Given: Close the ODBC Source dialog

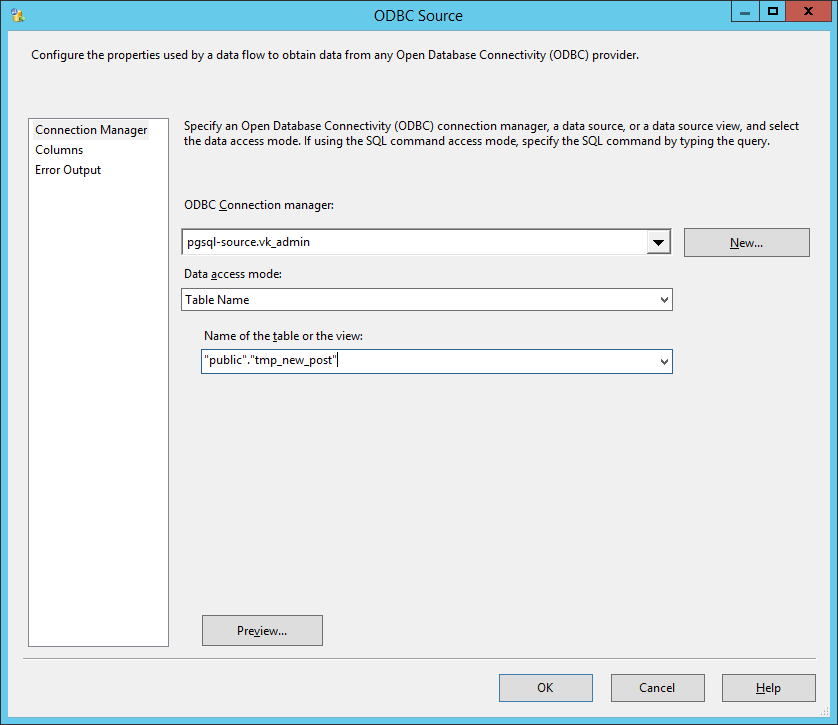Looking at the screenshot, I should coord(808,11).
